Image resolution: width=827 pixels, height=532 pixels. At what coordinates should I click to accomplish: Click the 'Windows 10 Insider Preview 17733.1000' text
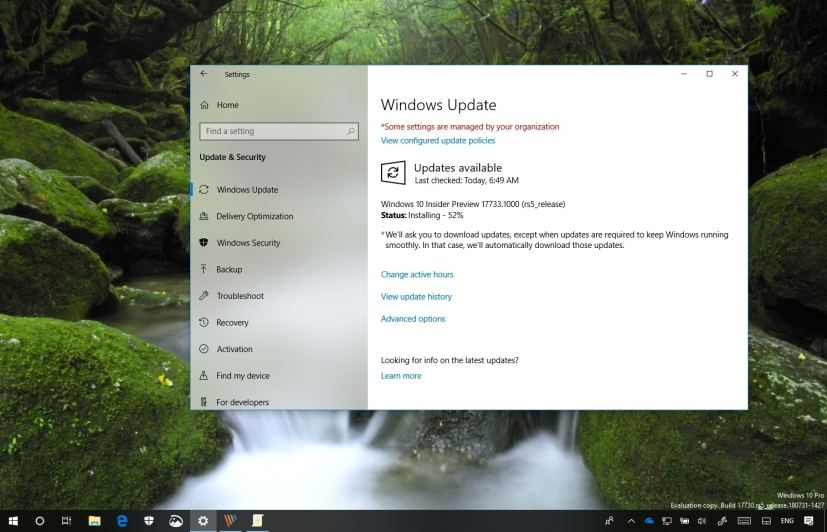click(450, 204)
